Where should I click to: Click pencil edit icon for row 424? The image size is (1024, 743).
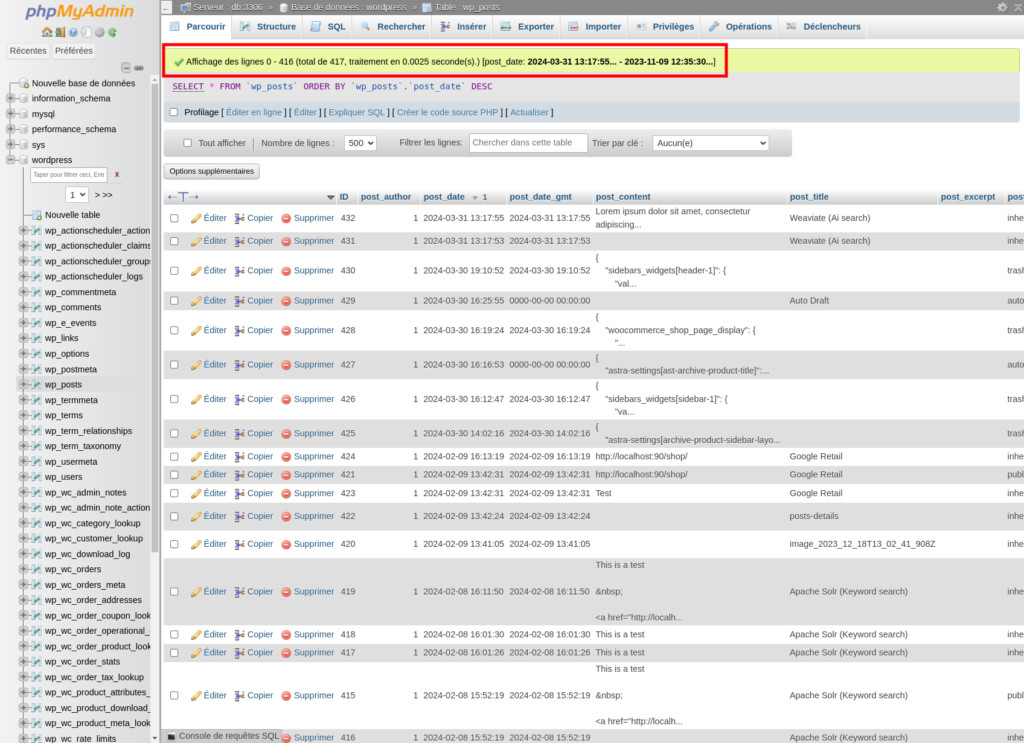pyautogui.click(x=196, y=456)
